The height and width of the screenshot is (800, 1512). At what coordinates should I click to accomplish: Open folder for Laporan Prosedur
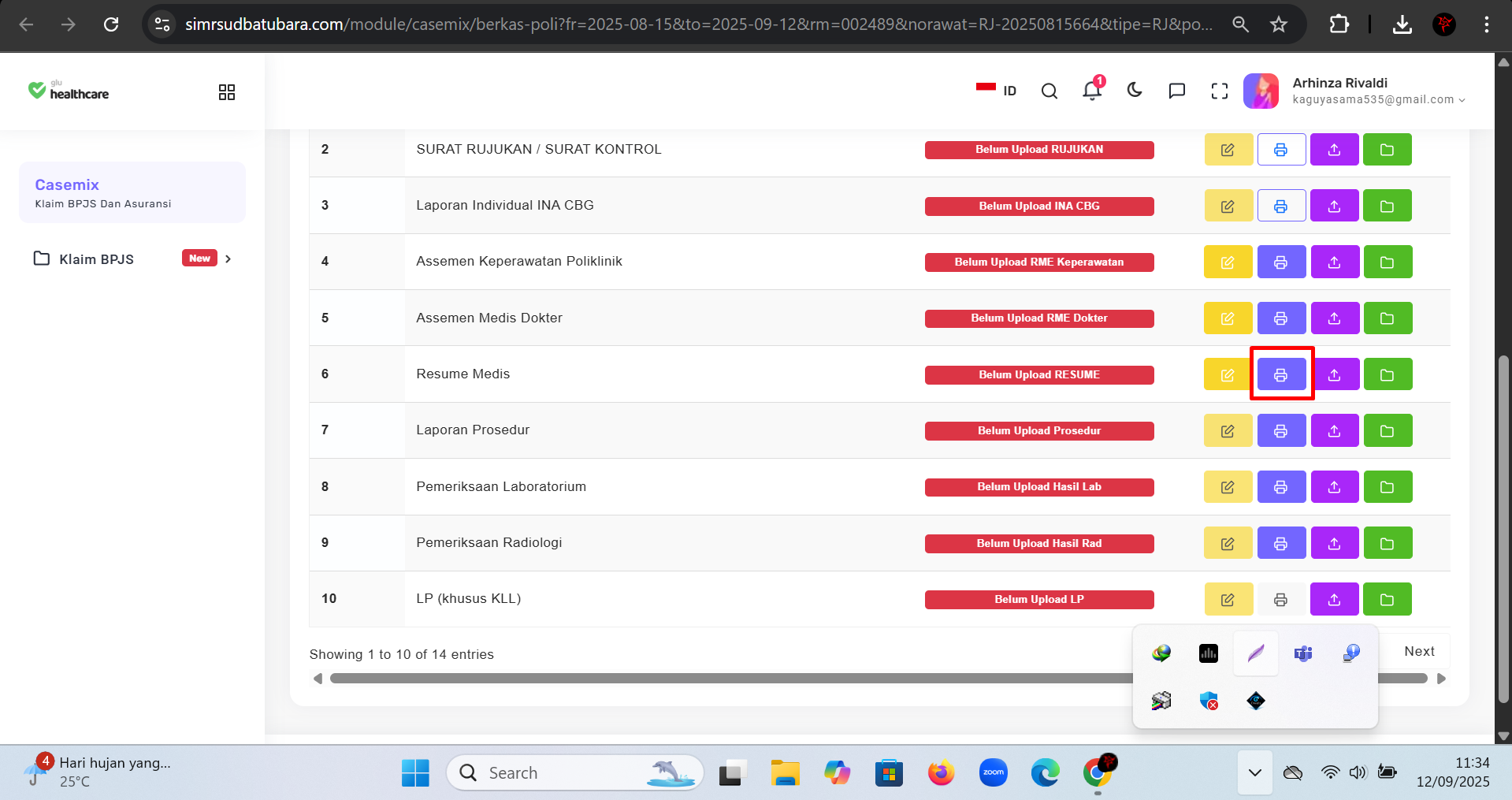point(1388,430)
